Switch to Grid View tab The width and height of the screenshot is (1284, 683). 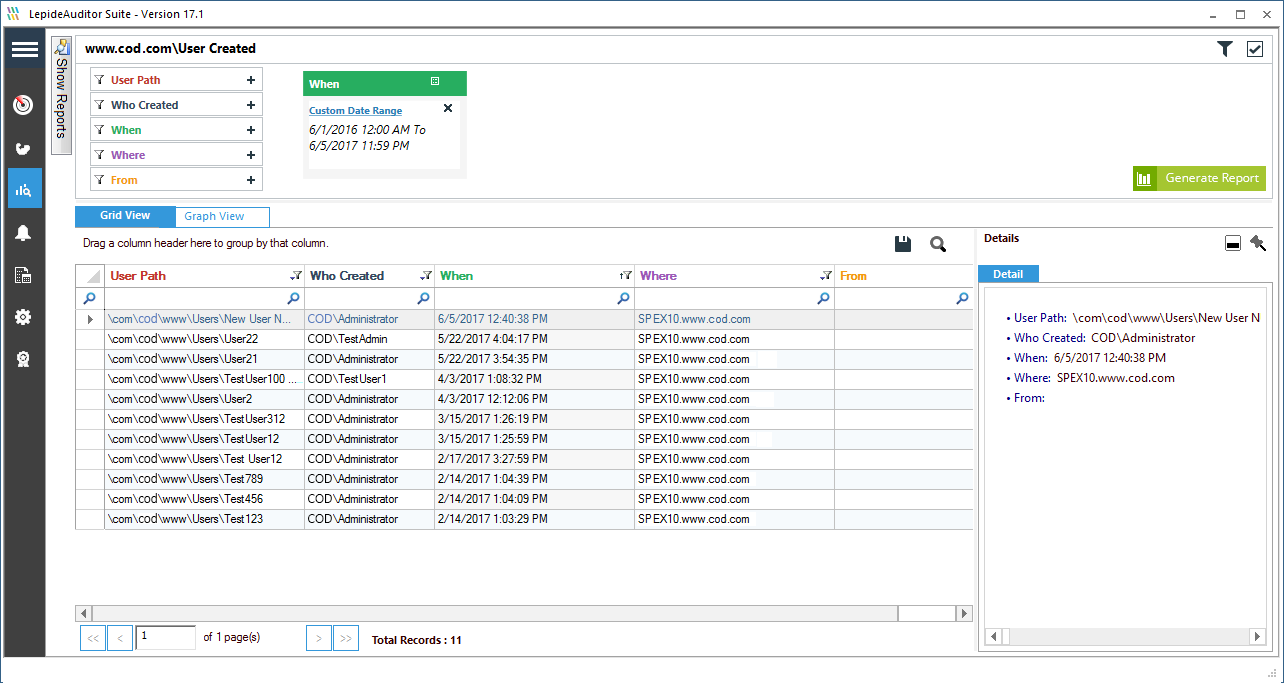[125, 216]
